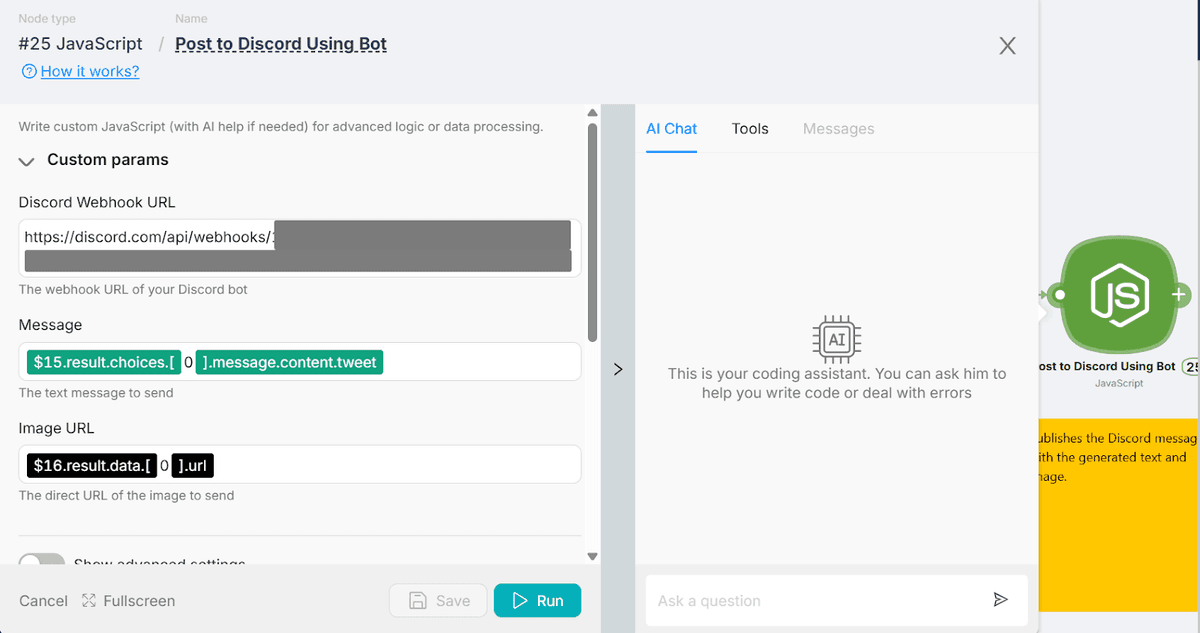Click the params panel vertical scrollbar
The image size is (1200, 633).
tap(592, 230)
